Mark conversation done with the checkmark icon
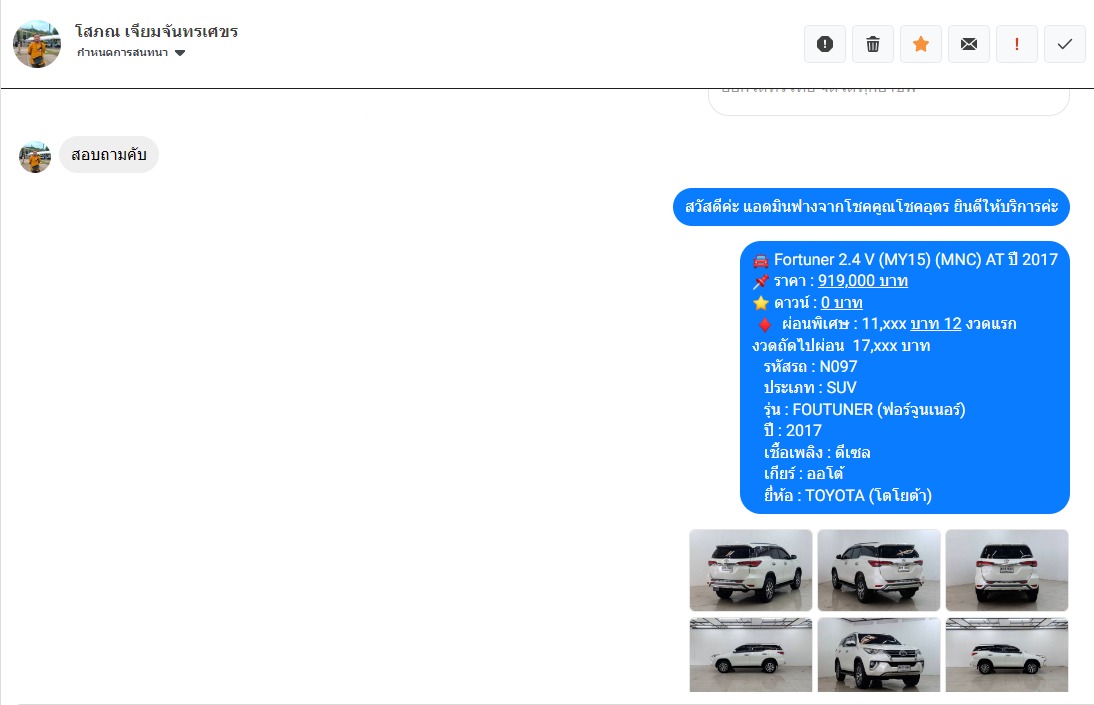The width and height of the screenshot is (1094, 705). (1065, 44)
